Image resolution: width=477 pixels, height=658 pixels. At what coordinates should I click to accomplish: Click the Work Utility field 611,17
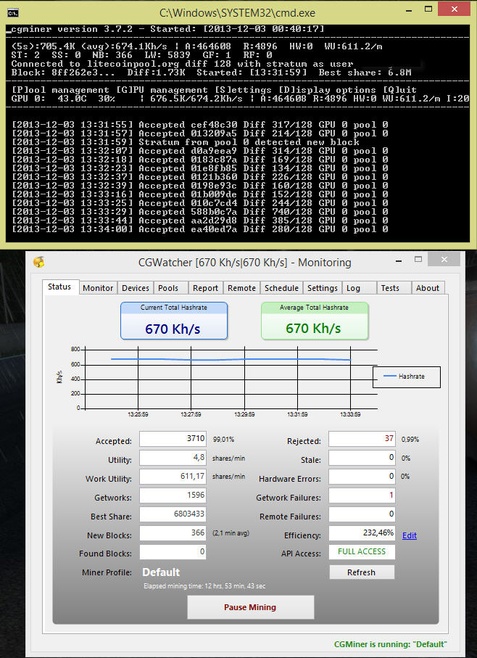click(173, 477)
